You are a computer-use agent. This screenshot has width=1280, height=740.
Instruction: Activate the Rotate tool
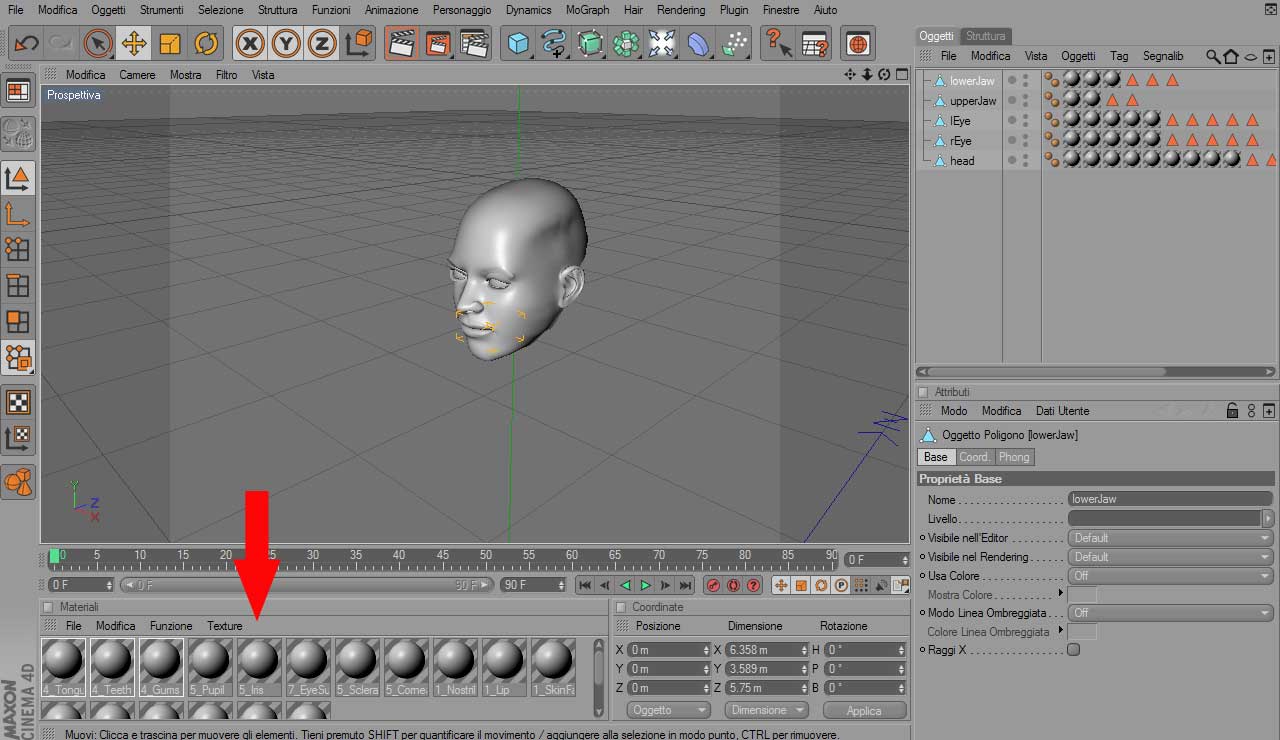(x=206, y=43)
